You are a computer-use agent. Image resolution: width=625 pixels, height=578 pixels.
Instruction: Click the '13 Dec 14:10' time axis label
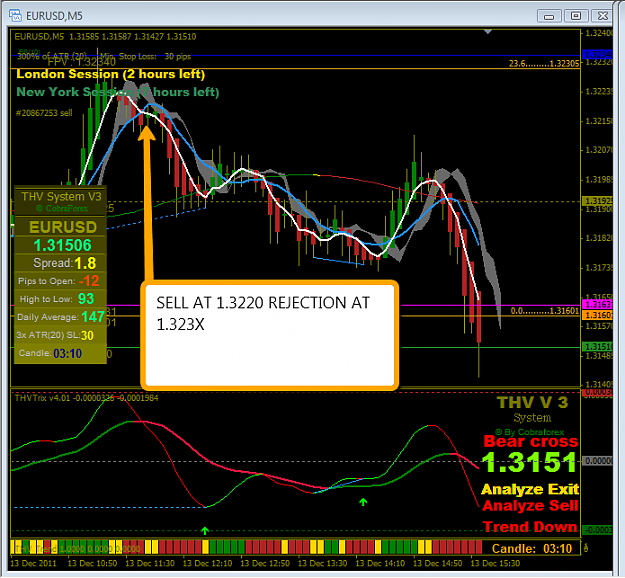pos(380,563)
